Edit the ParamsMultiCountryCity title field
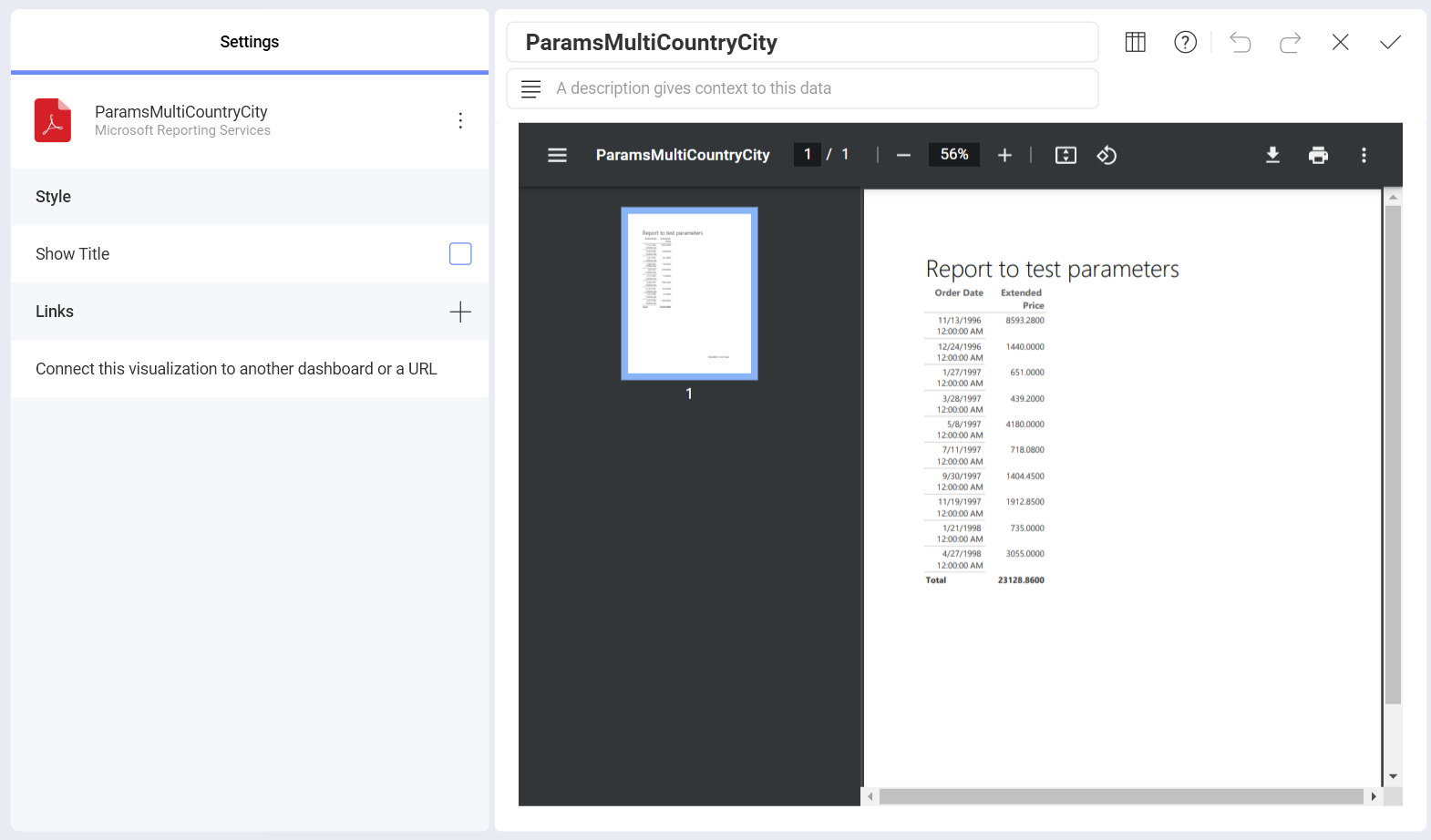Image resolution: width=1431 pixels, height=840 pixels. [802, 43]
